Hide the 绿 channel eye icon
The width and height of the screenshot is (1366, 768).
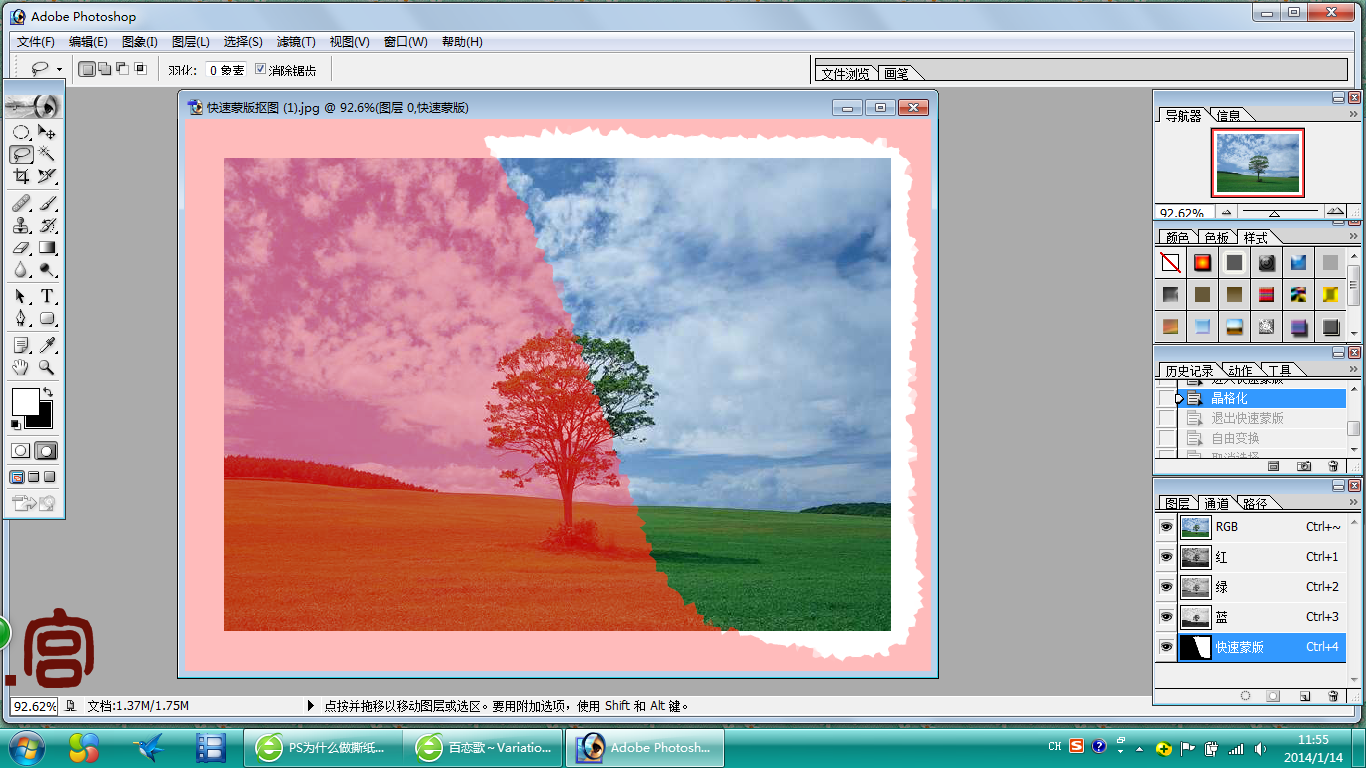(1166, 587)
